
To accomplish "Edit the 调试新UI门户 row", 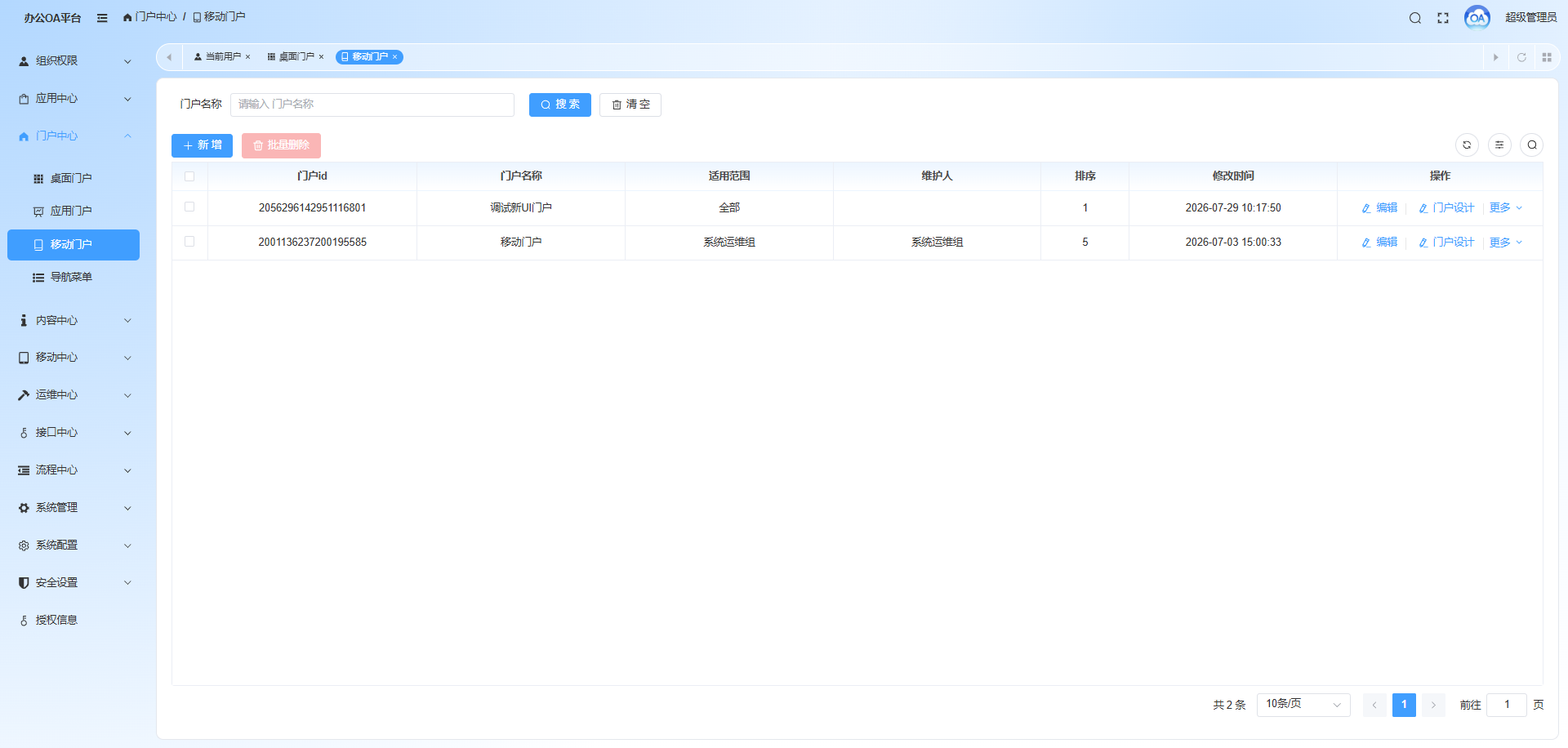I will (x=1379, y=207).
